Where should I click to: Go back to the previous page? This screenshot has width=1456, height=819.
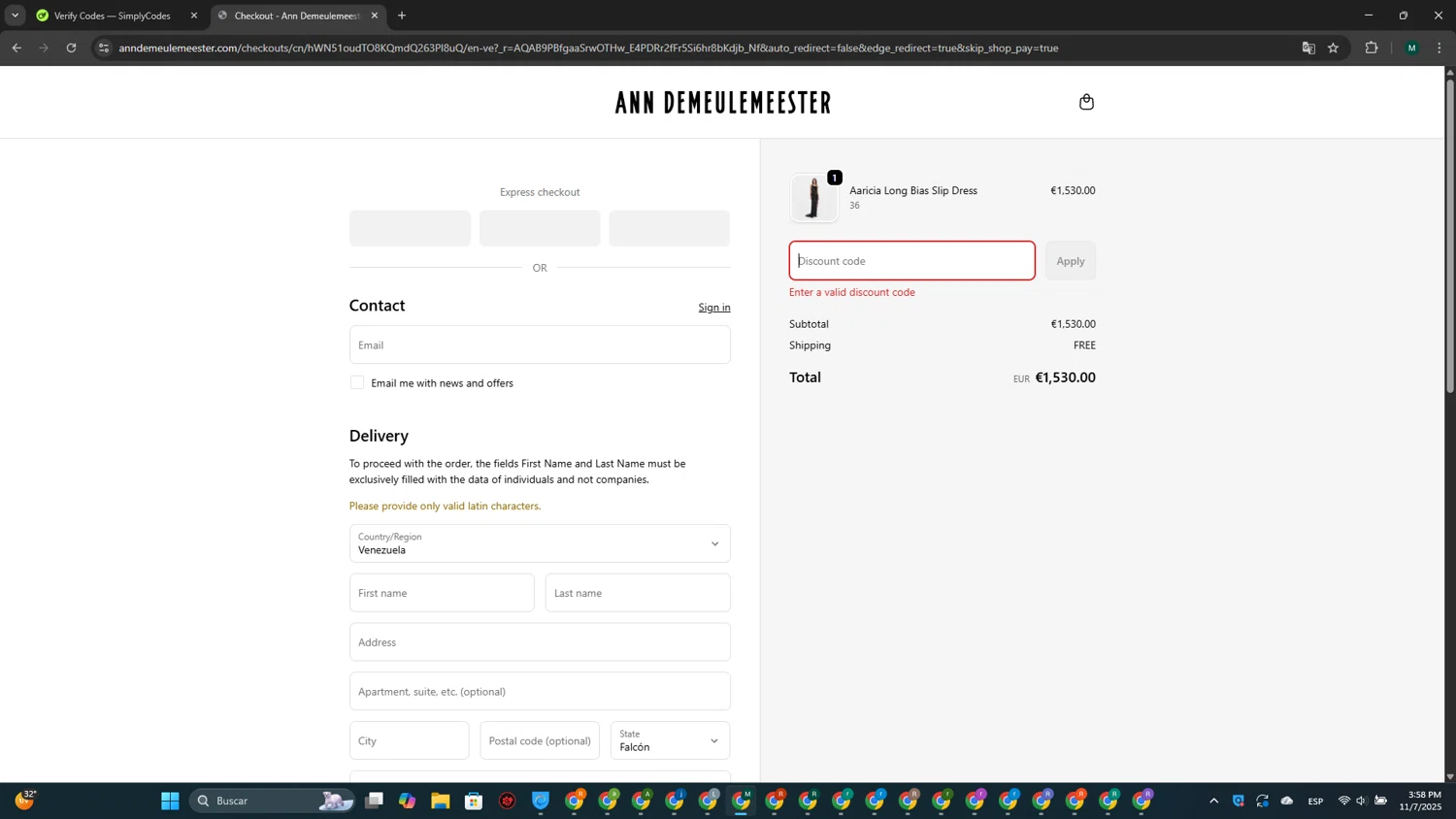click(17, 48)
